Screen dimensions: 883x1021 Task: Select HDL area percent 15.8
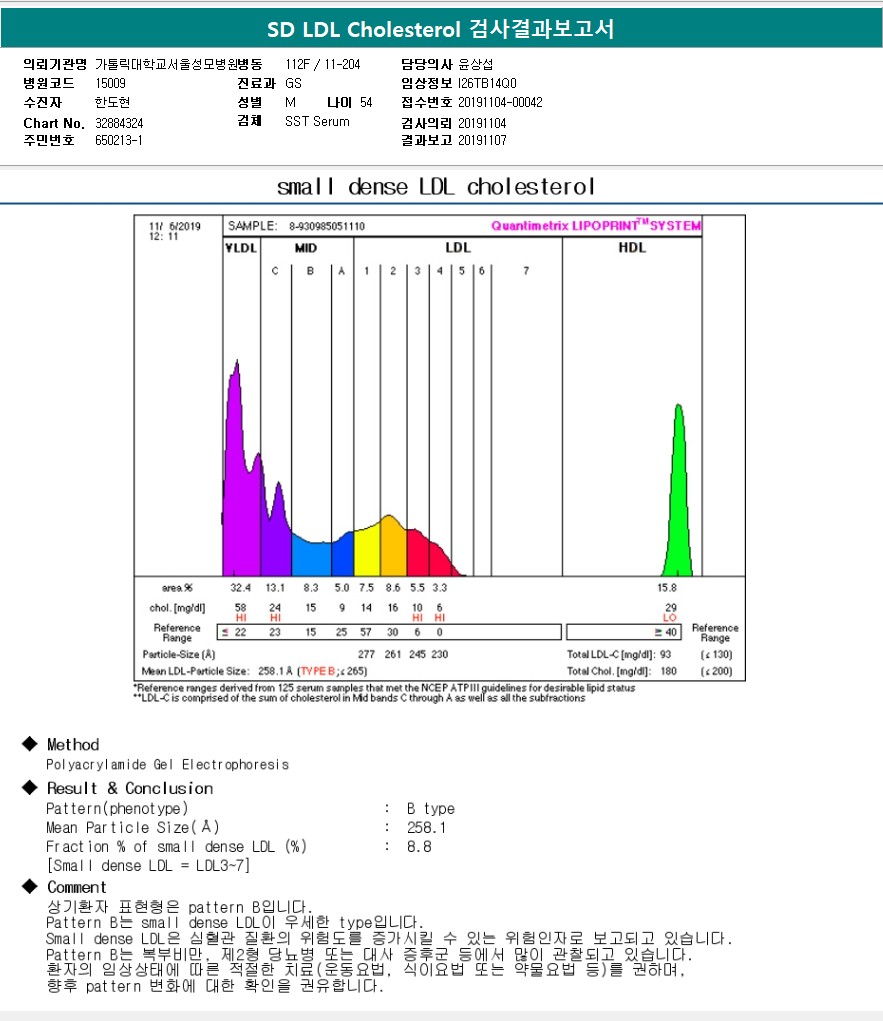pyautogui.click(x=667, y=587)
